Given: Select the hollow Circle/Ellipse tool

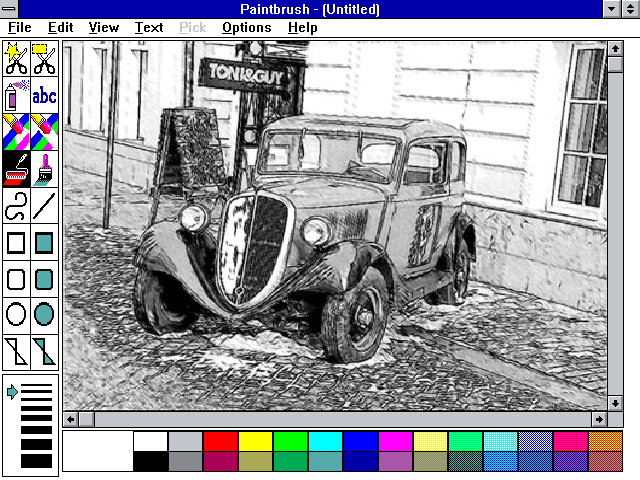Looking at the screenshot, I should click(17, 315).
